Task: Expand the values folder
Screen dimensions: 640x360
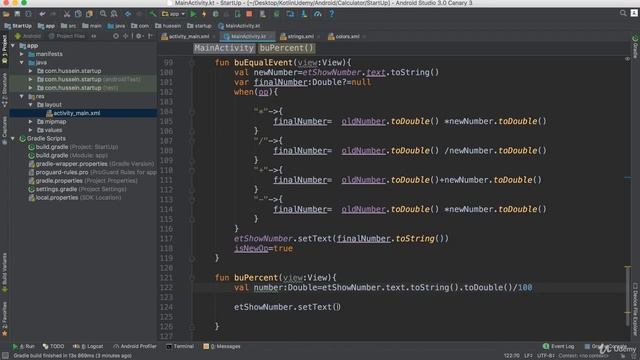Action: click(30, 130)
